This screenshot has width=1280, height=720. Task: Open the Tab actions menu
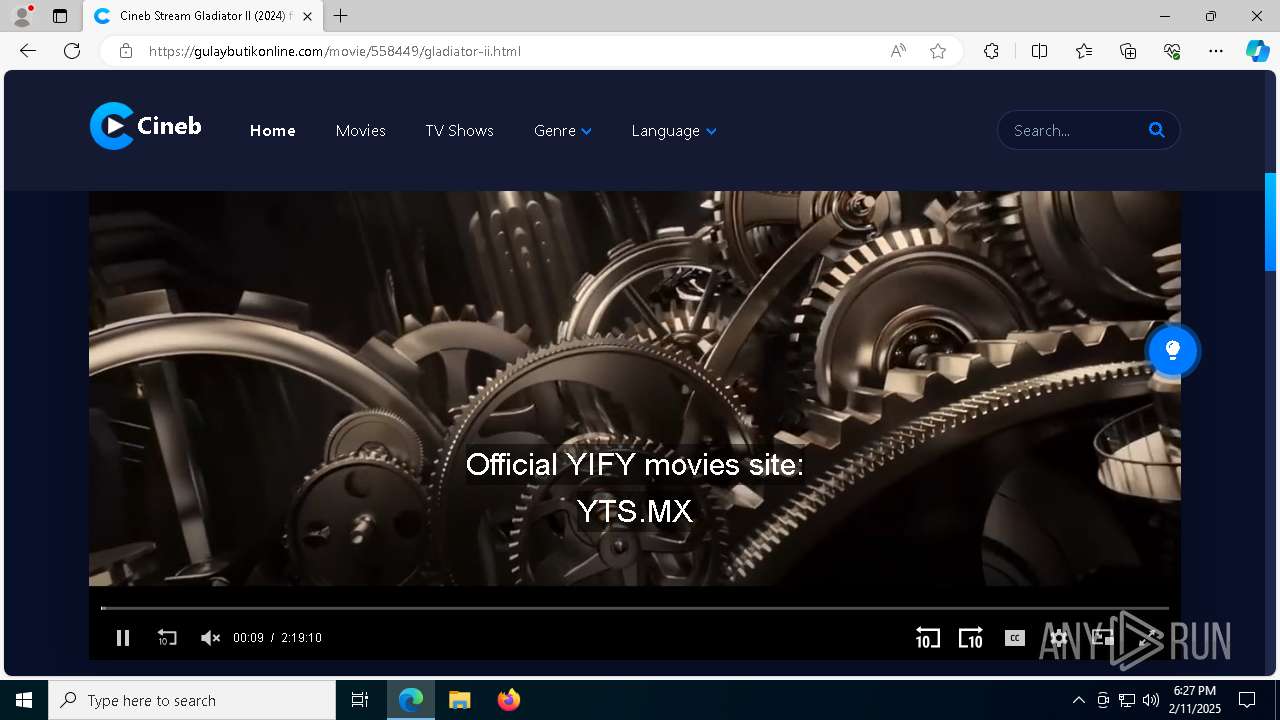point(60,16)
